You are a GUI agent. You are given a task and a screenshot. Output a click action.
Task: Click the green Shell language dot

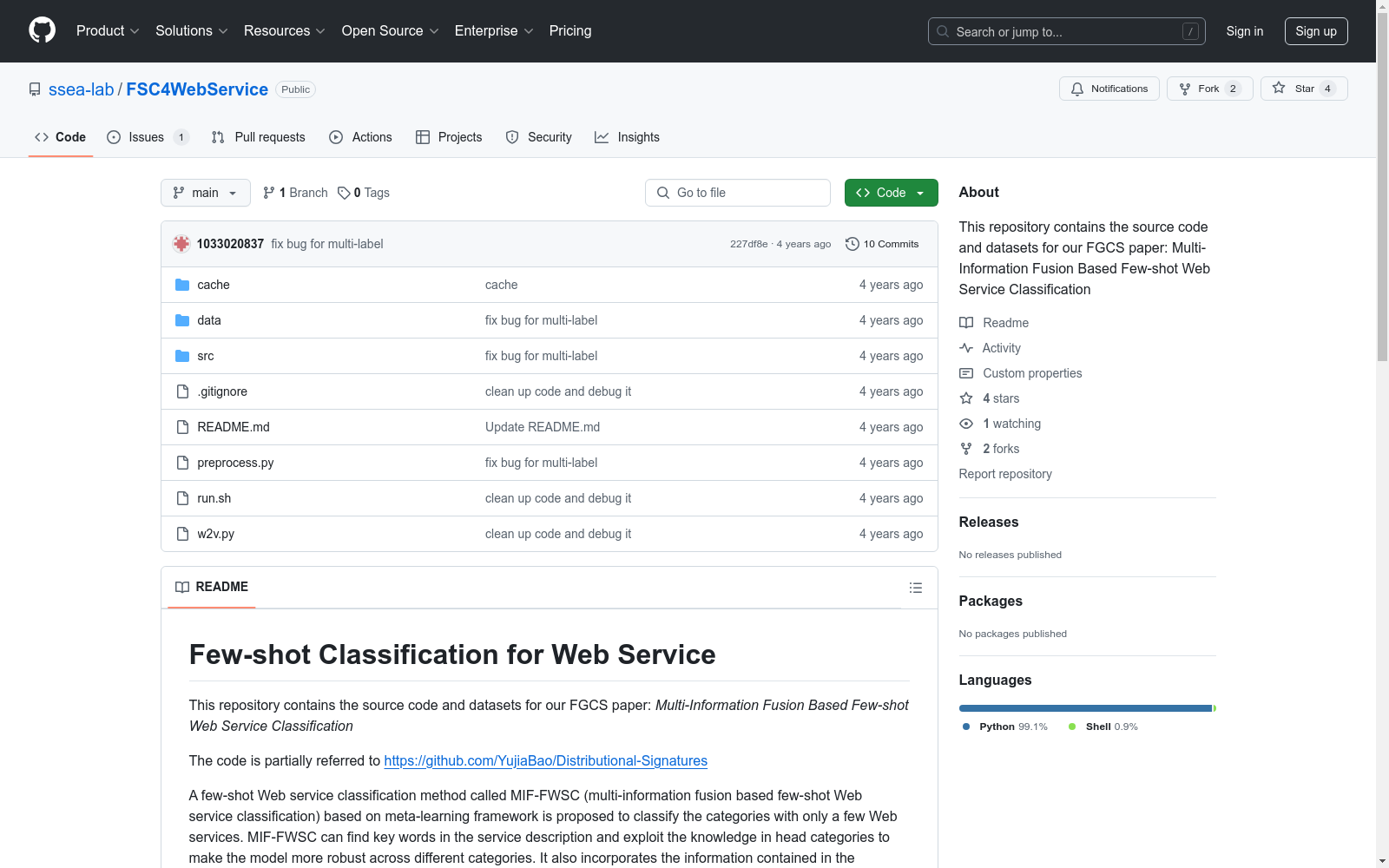click(x=1072, y=727)
